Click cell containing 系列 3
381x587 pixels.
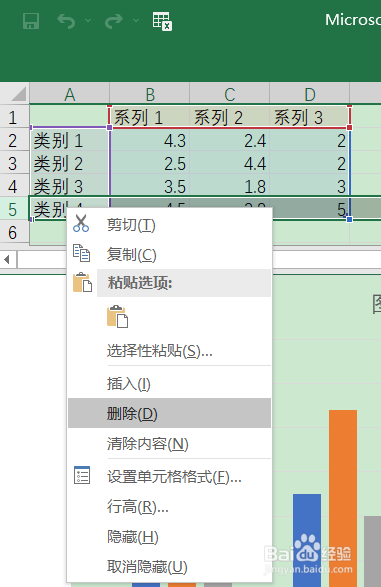tap(309, 117)
